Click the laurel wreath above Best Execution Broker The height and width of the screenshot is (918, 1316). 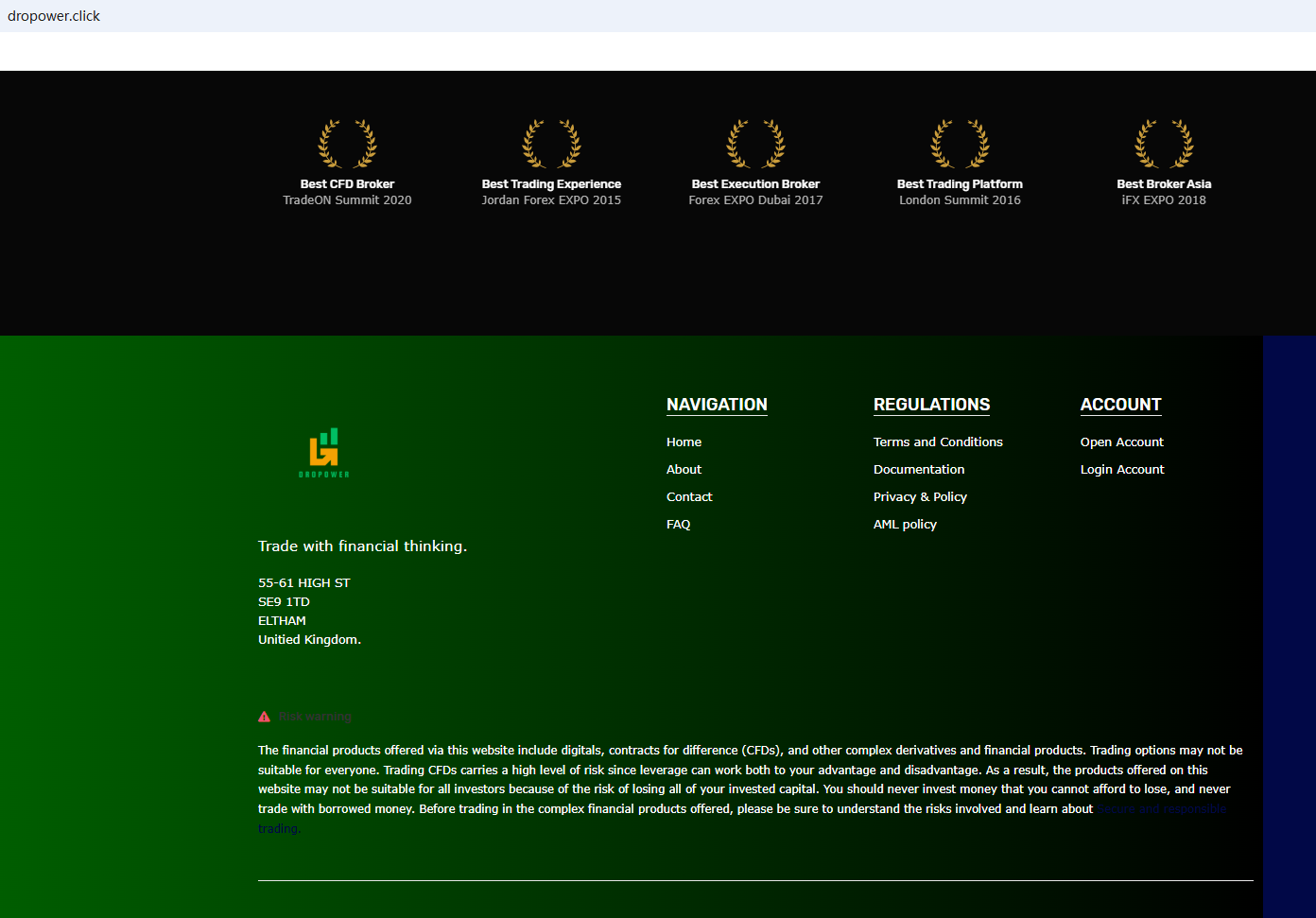point(755,144)
